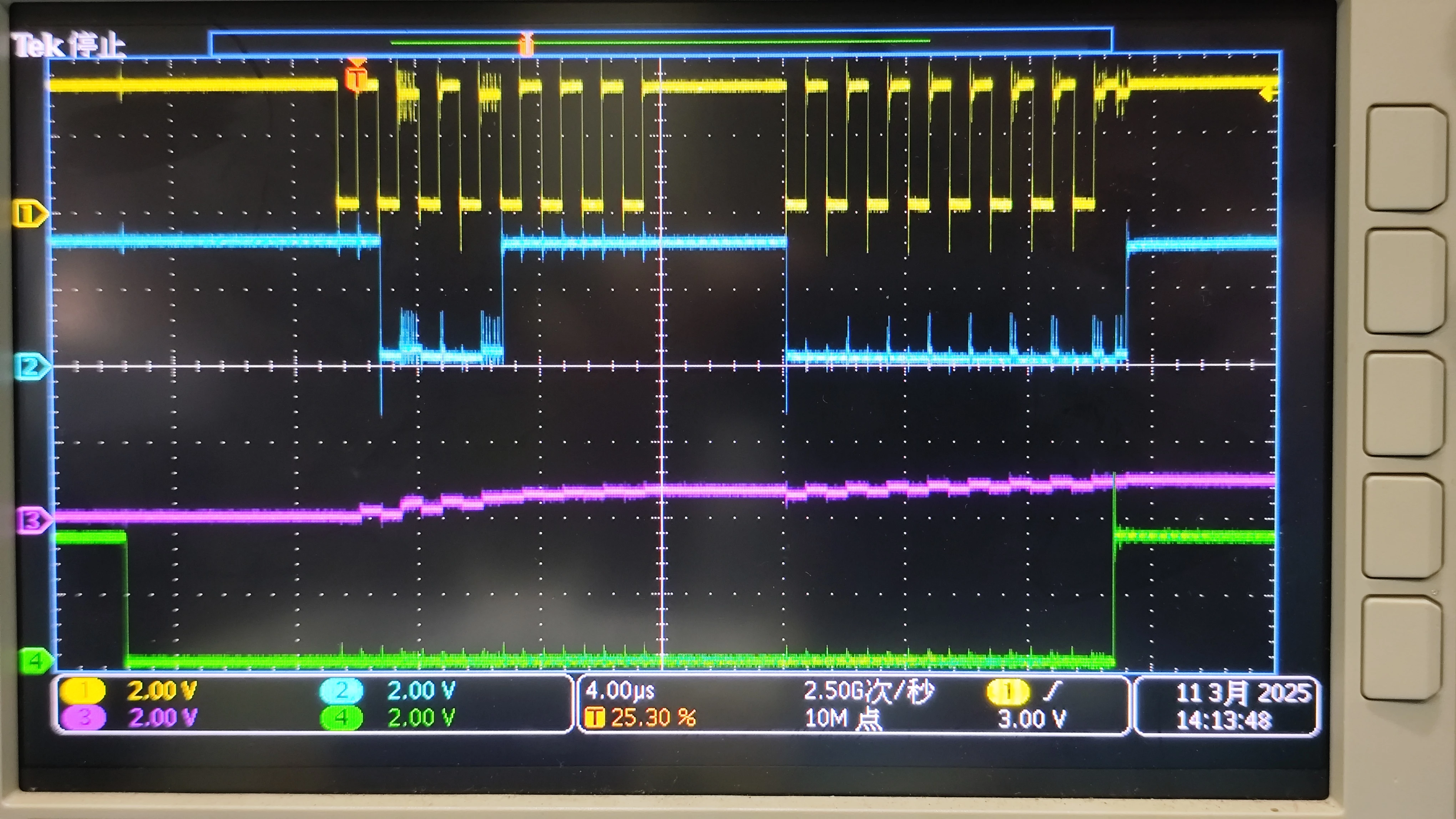The width and height of the screenshot is (1456, 819).
Task: Click the orange trigger position marker T
Action: click(x=357, y=76)
